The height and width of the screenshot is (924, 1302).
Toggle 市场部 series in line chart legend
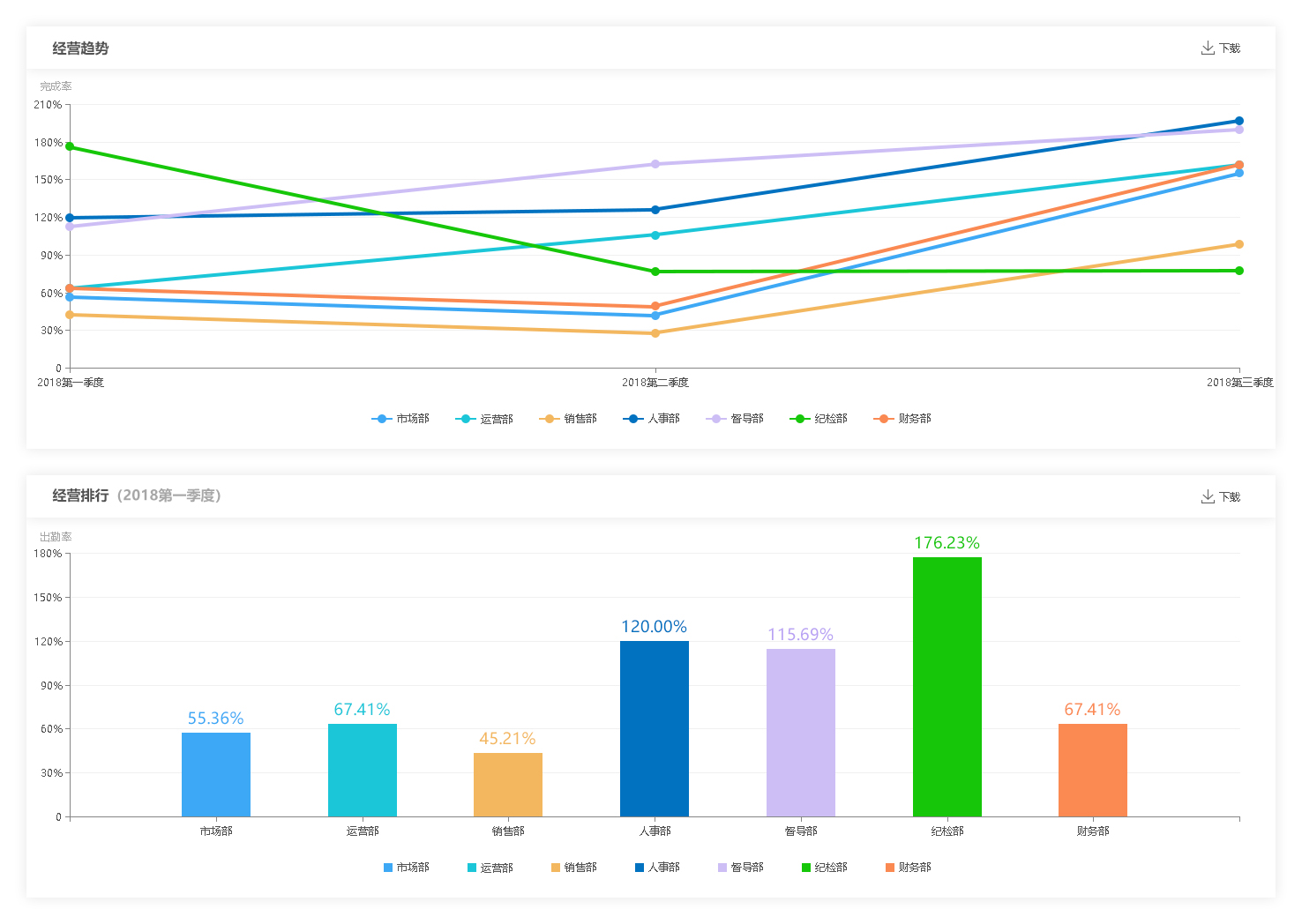400,419
